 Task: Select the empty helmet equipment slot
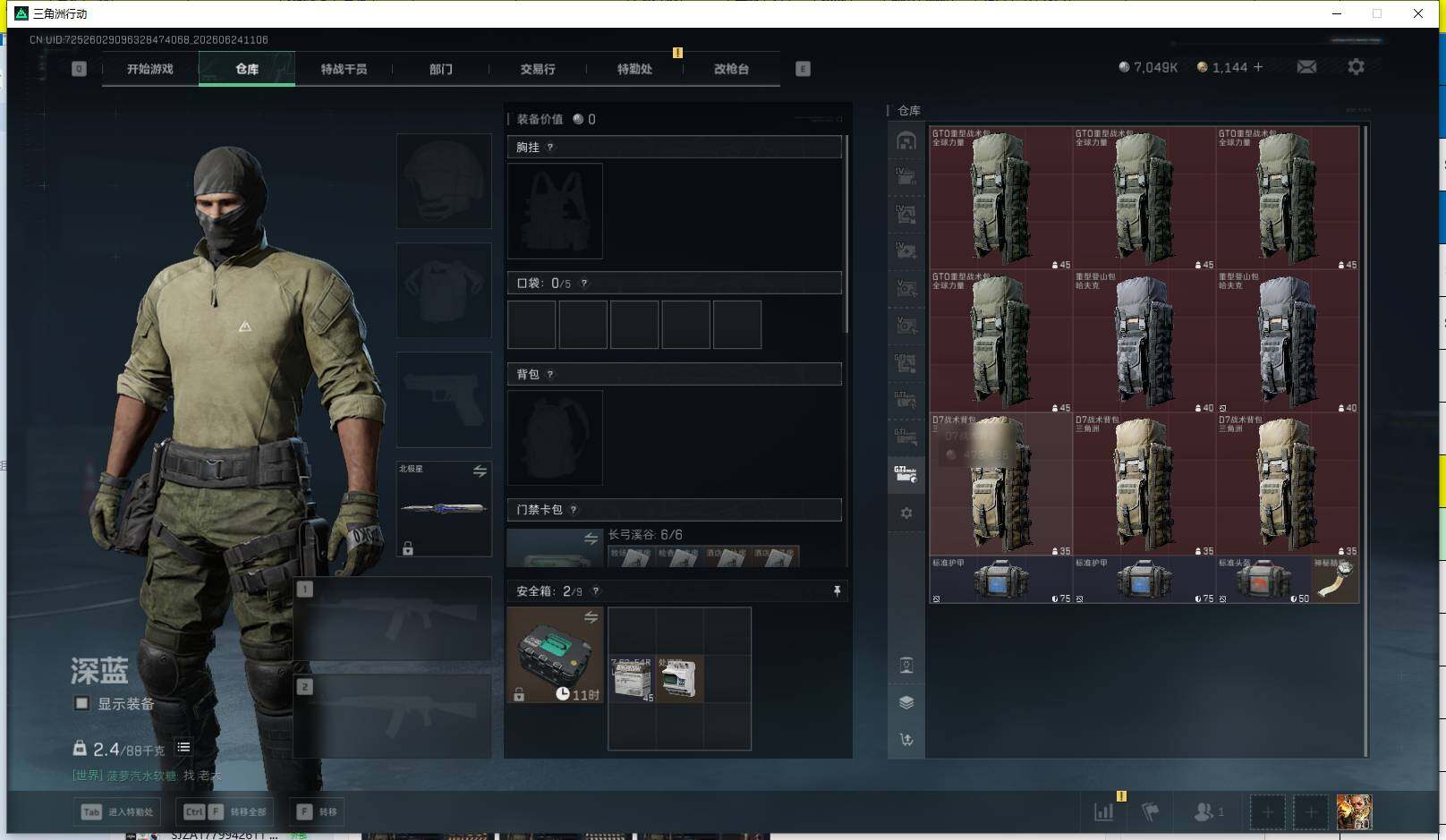(444, 181)
